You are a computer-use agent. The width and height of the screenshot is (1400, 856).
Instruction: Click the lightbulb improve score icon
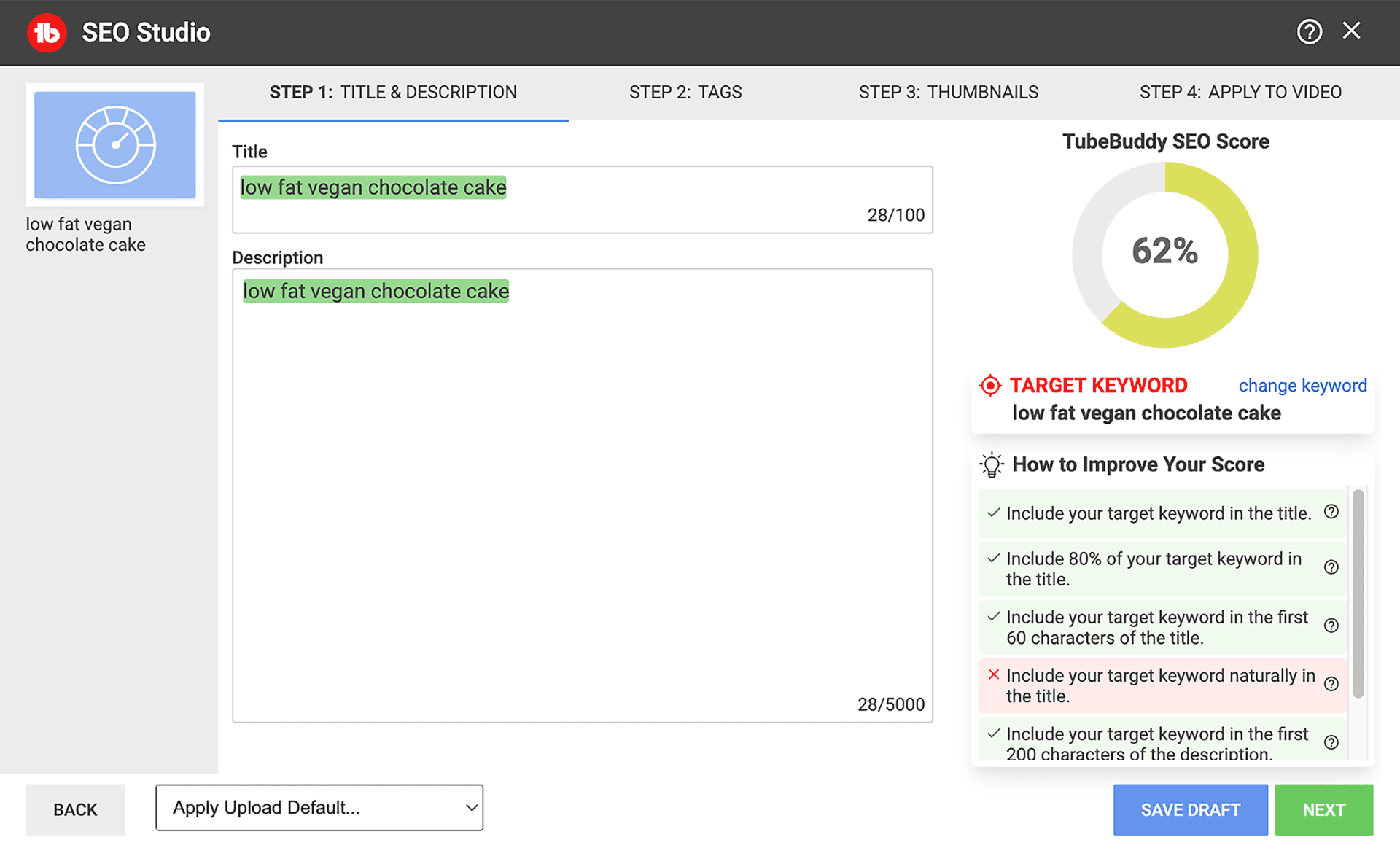click(x=992, y=464)
